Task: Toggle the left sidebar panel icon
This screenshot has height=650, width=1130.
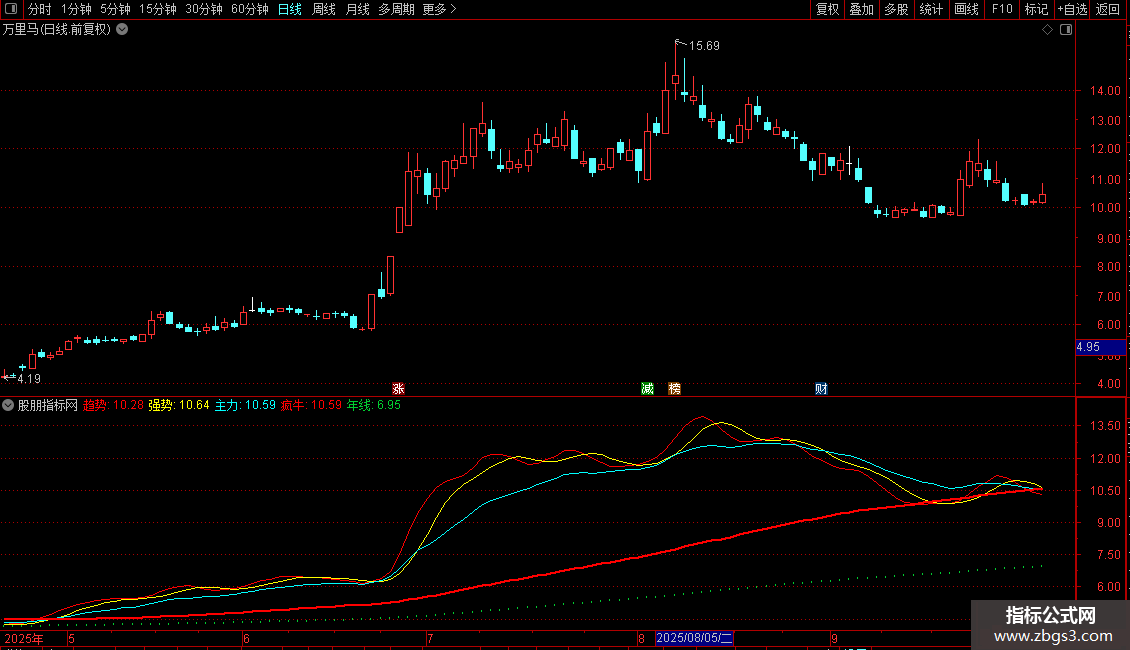Action: pyautogui.click(x=11, y=9)
